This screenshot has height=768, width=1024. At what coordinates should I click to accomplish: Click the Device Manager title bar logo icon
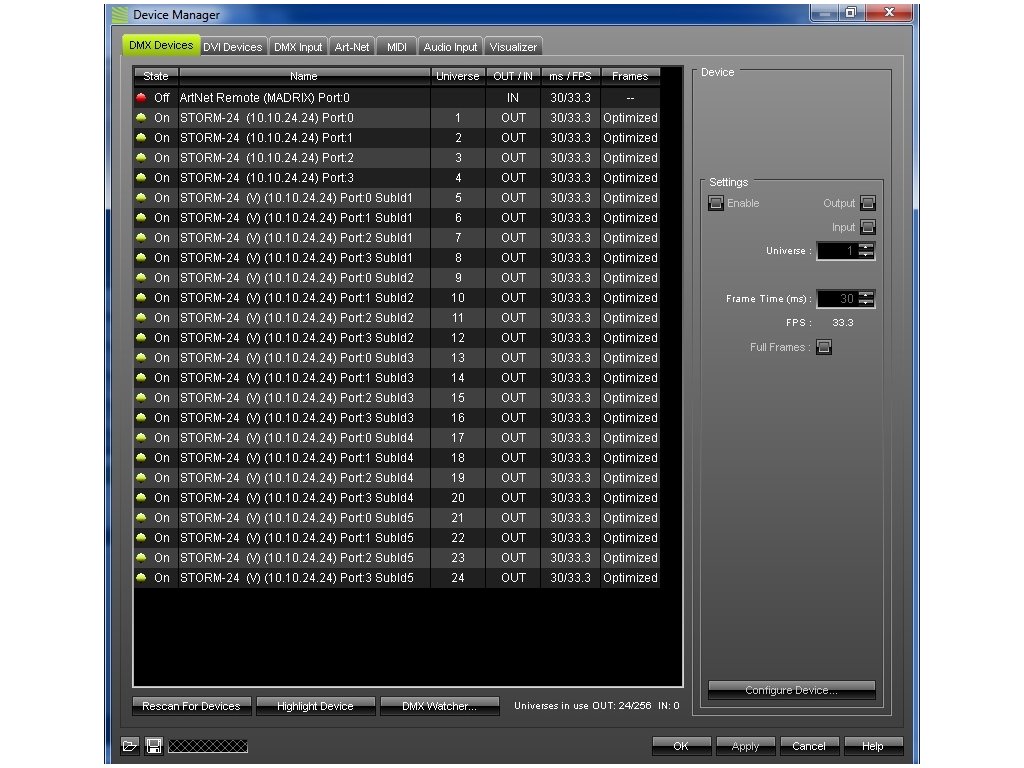120,15
